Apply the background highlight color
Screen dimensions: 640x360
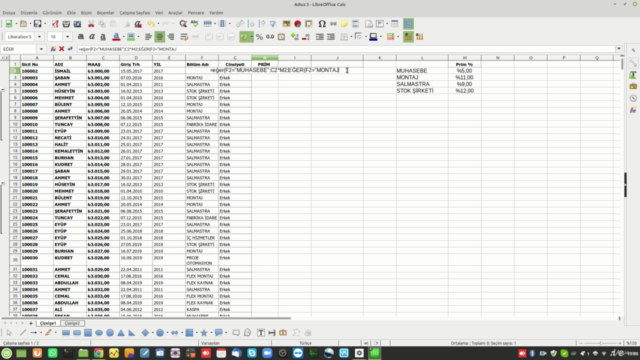pyautogui.click(x=131, y=37)
